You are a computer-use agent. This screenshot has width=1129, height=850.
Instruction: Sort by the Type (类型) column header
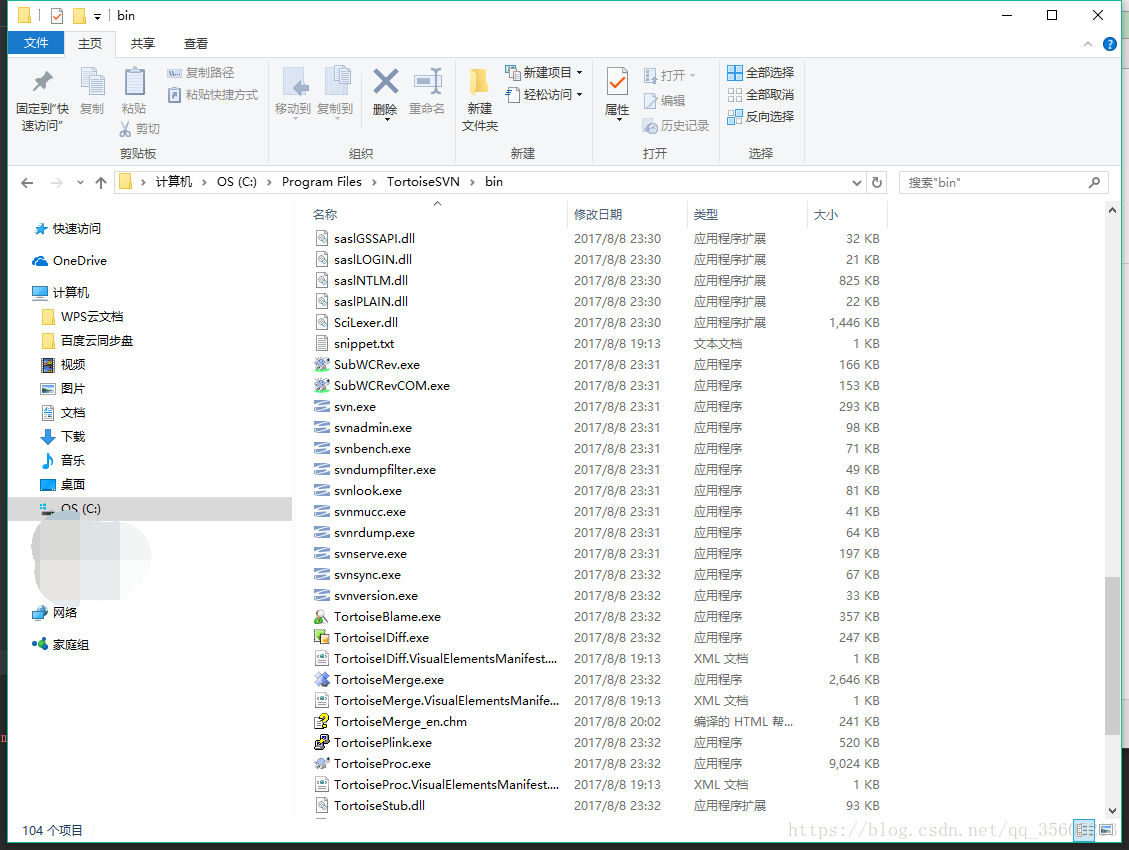(x=706, y=214)
